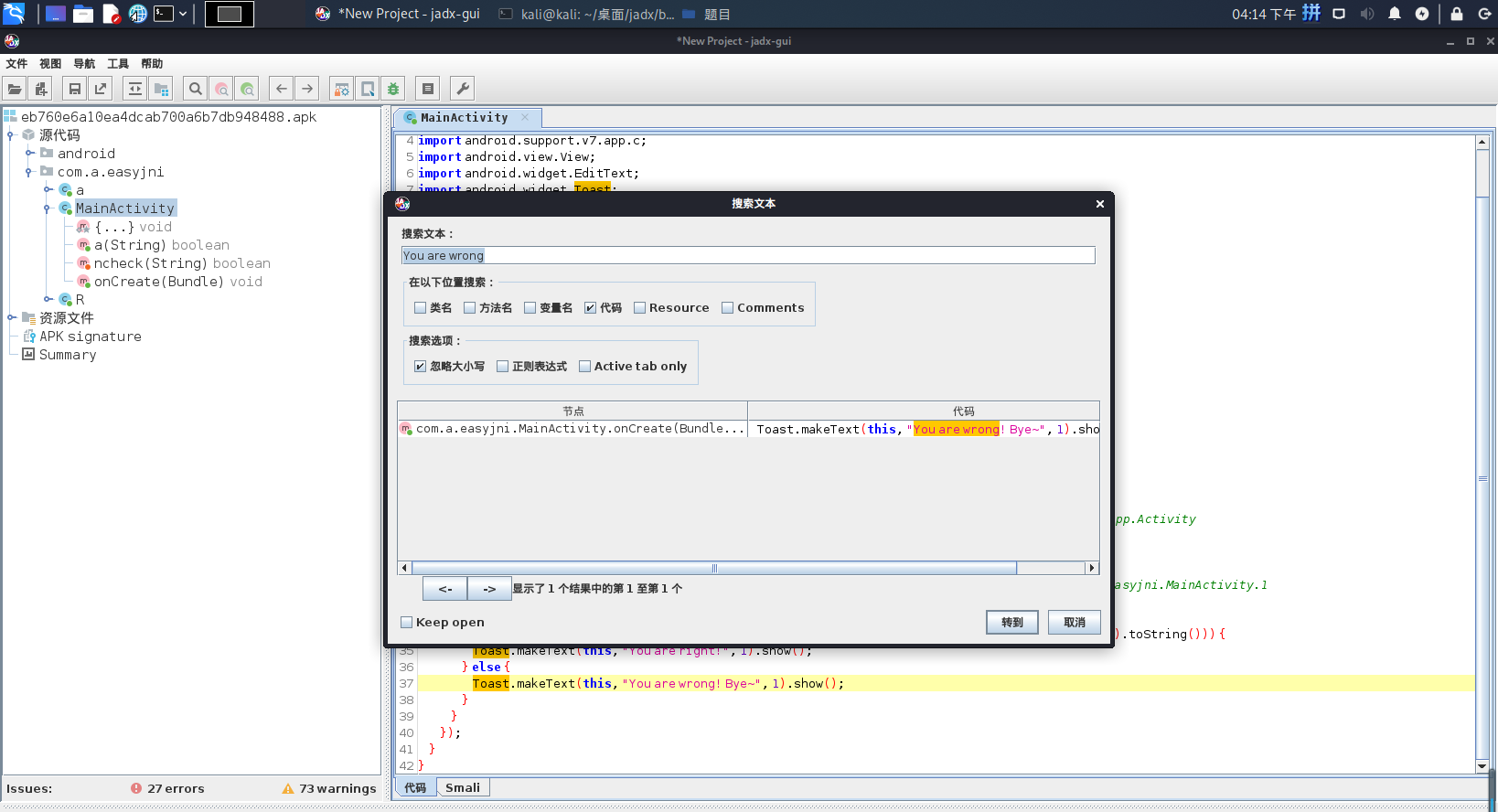Image resolution: width=1498 pixels, height=812 pixels.
Task: Click the text search magnifier icon
Action: tap(195, 89)
